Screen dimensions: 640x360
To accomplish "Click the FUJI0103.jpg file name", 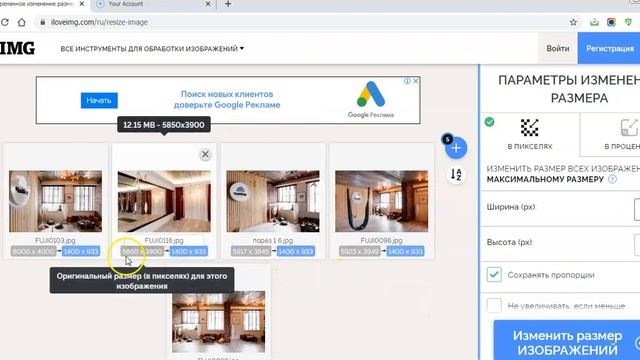I will (x=56, y=240).
